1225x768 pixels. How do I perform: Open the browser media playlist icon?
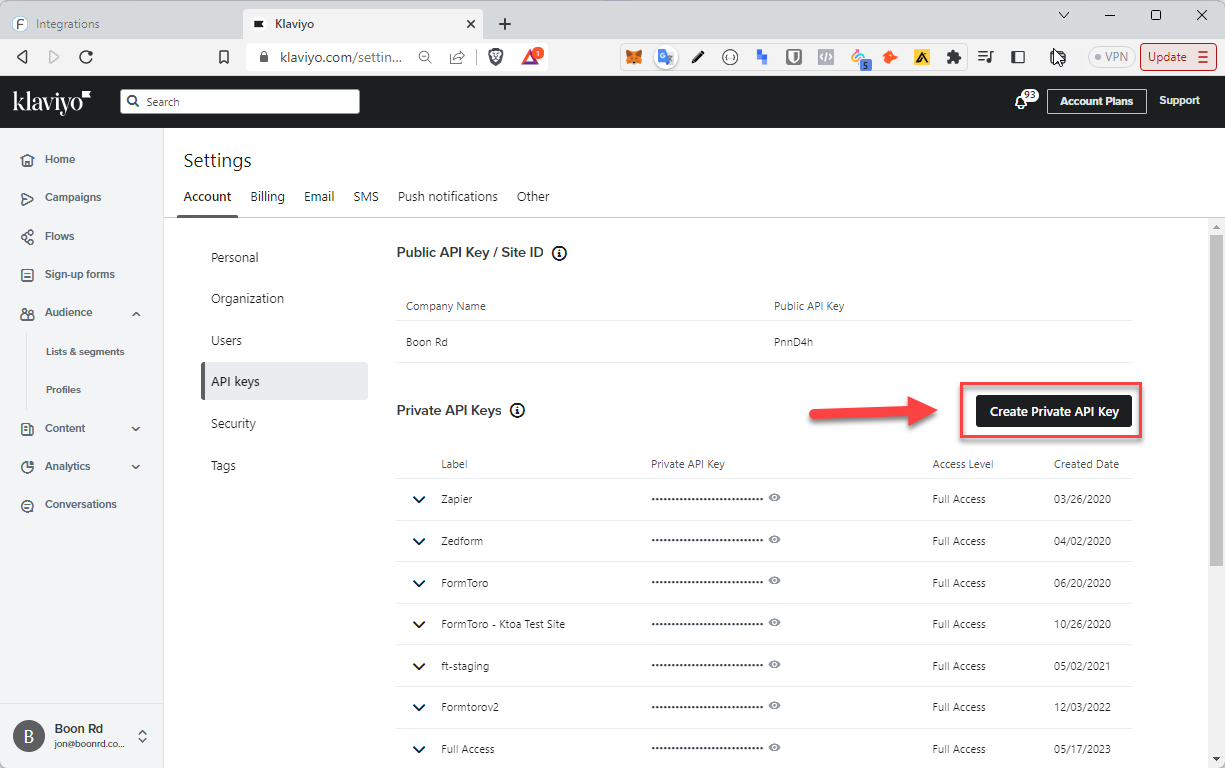coord(985,57)
